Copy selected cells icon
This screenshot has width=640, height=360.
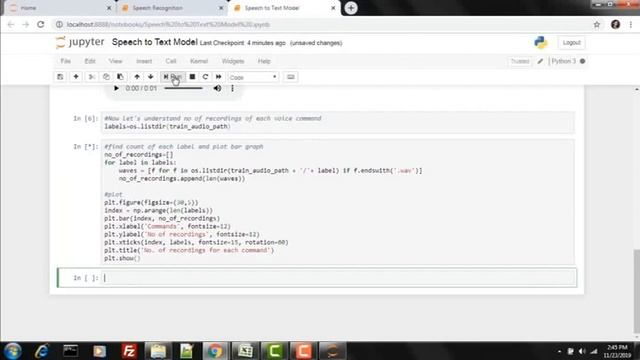click(x=106, y=77)
